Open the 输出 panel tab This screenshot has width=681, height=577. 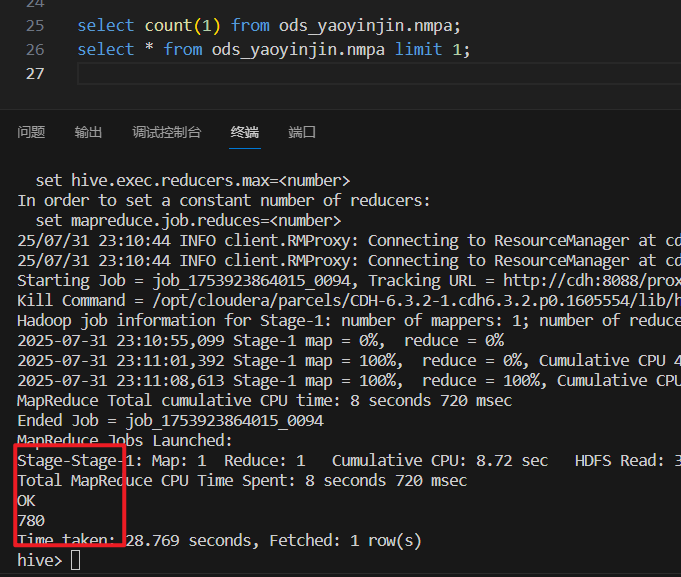click(88, 132)
